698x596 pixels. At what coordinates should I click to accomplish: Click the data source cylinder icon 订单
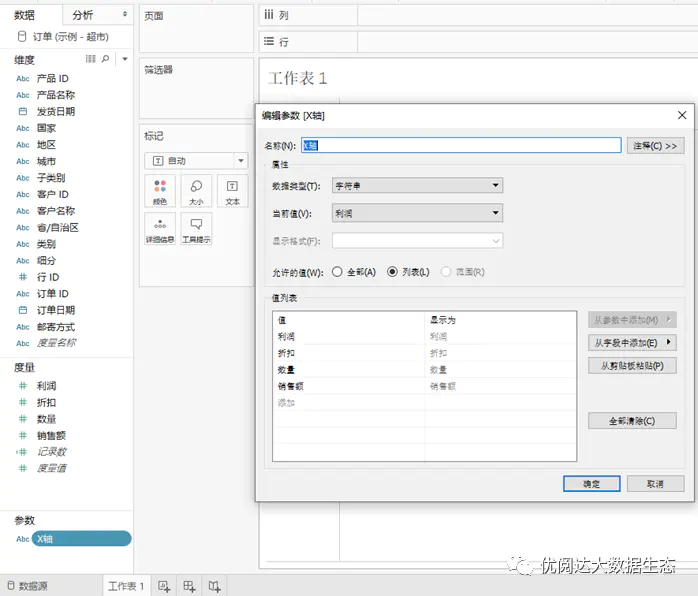pos(22,36)
